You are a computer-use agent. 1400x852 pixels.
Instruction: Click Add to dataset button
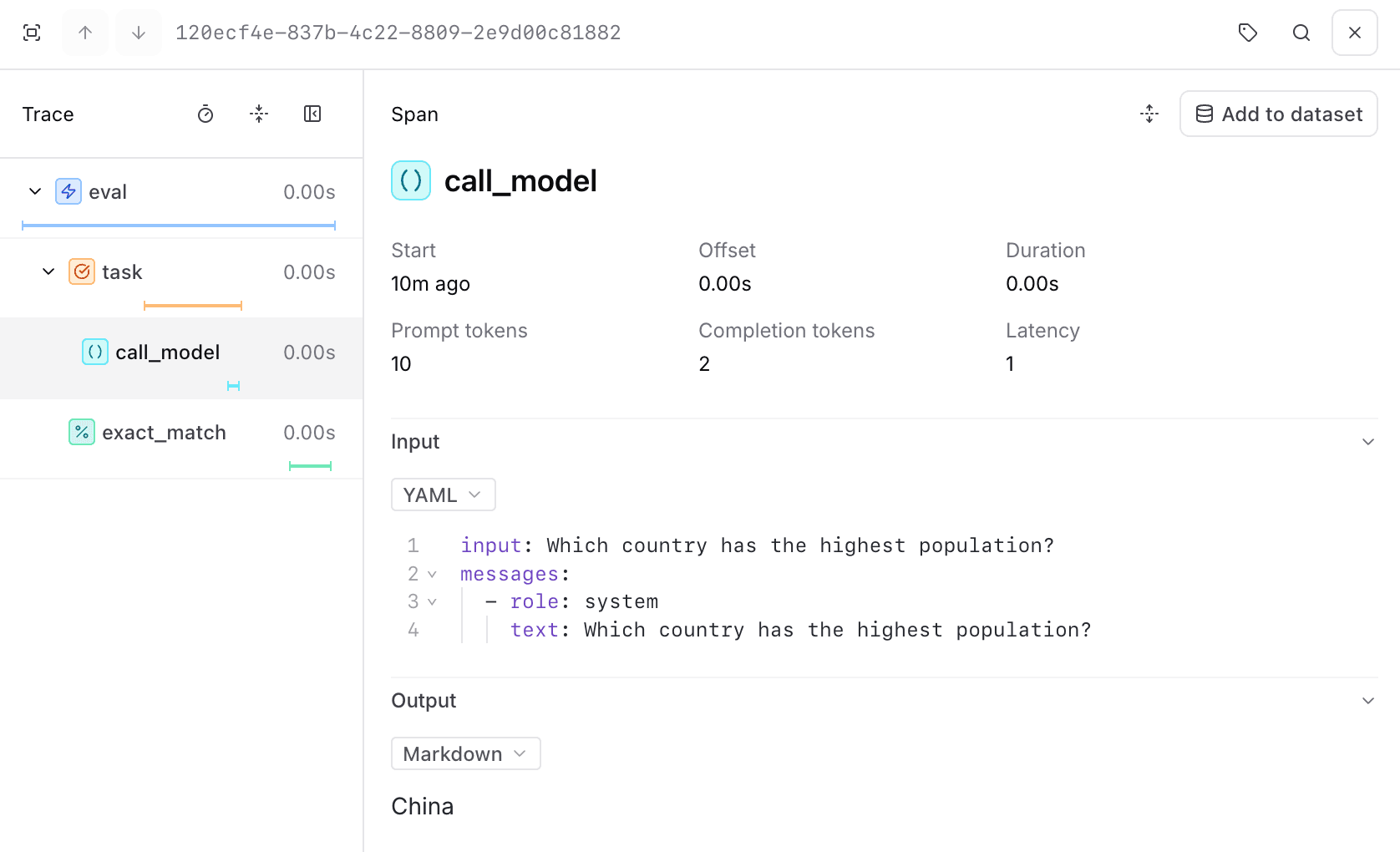click(1278, 114)
